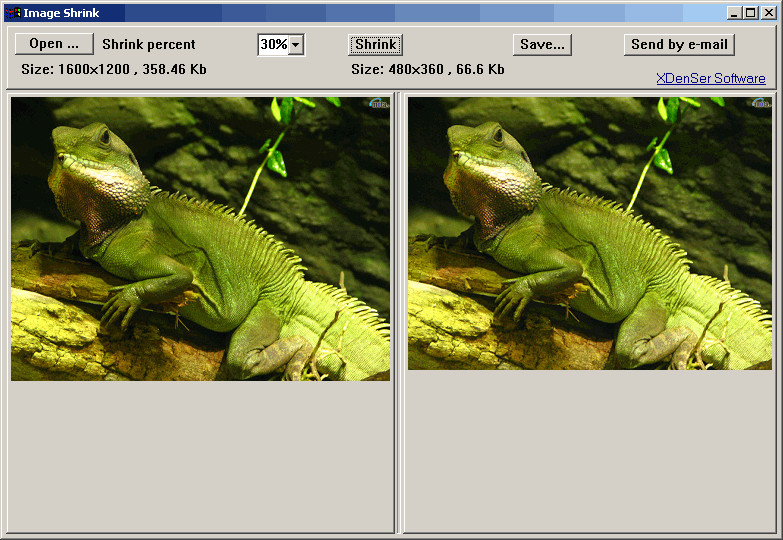Open the shrink percent dropdown arrow
Screen dimensions: 783x540
pyautogui.click(x=296, y=45)
